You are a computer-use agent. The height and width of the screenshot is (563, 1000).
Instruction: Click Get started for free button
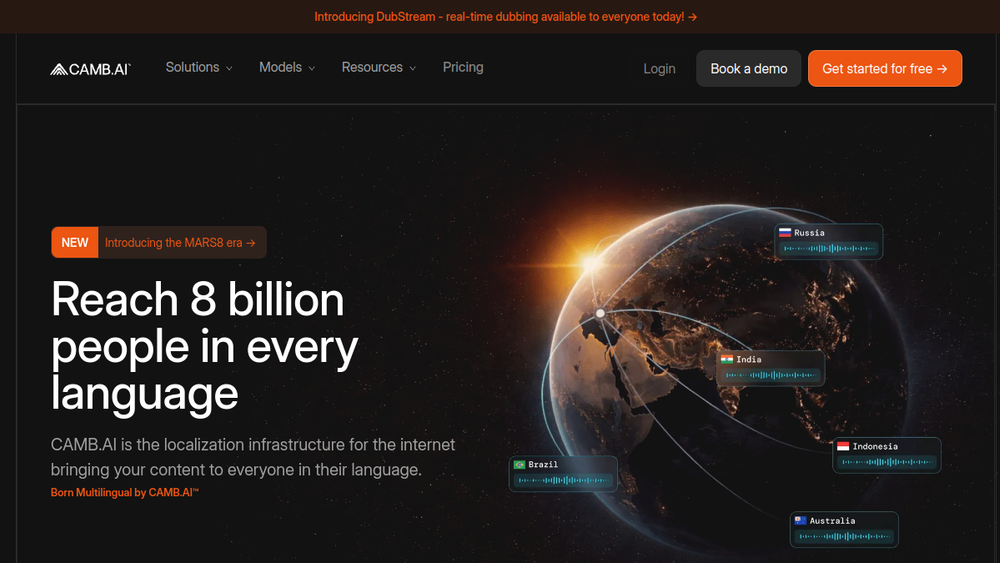pos(885,69)
